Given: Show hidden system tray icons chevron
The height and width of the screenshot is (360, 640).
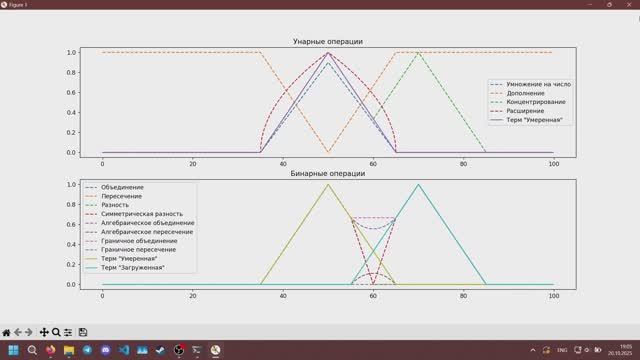Looking at the screenshot, I should pos(533,350).
